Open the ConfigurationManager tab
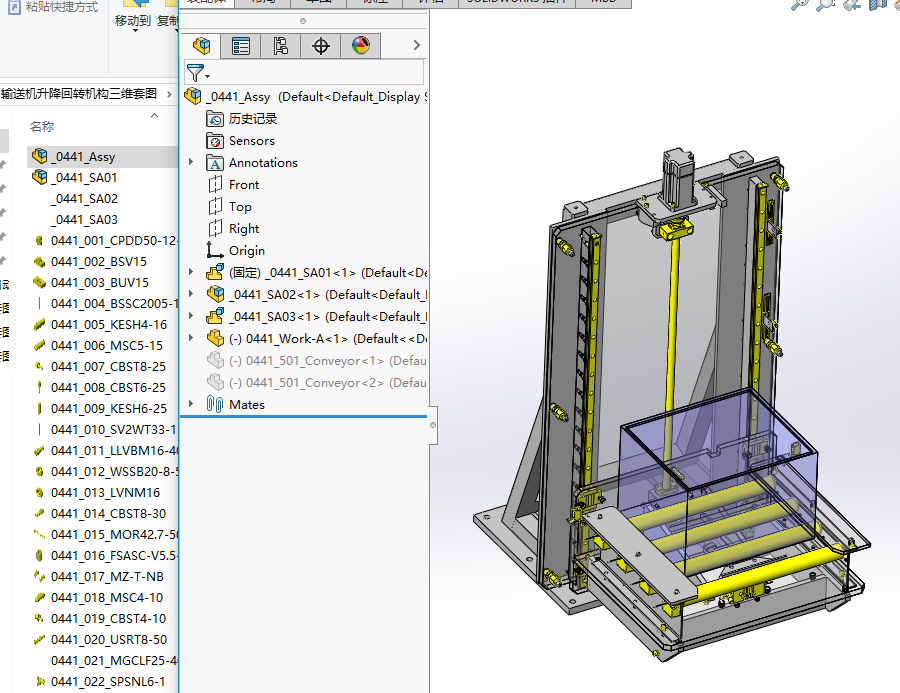Viewport: 900px width, 693px height. pos(281,46)
